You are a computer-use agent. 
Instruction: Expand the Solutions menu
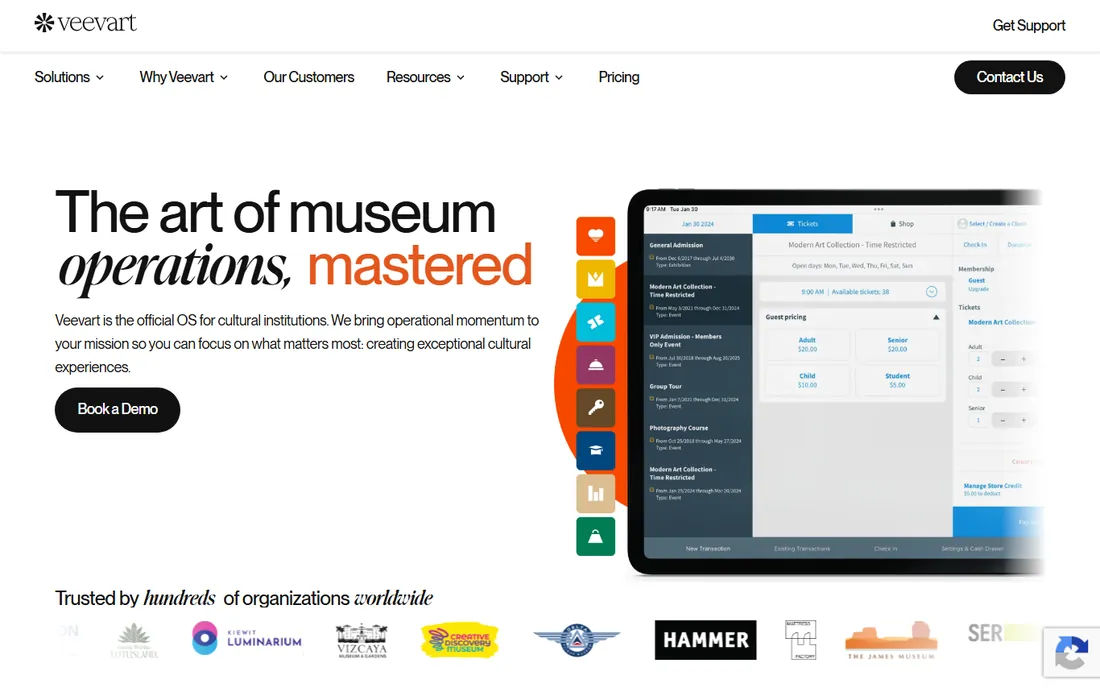(69, 77)
